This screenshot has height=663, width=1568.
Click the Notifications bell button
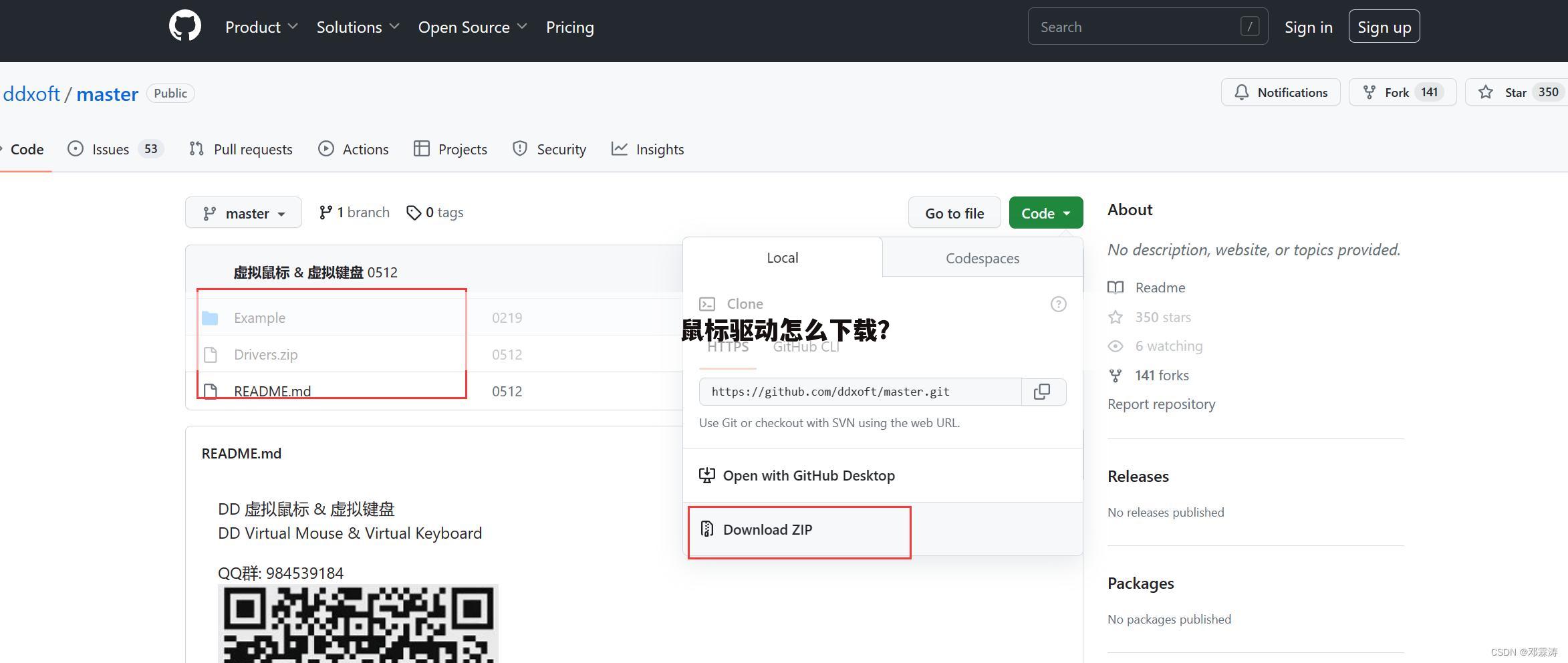(1280, 92)
